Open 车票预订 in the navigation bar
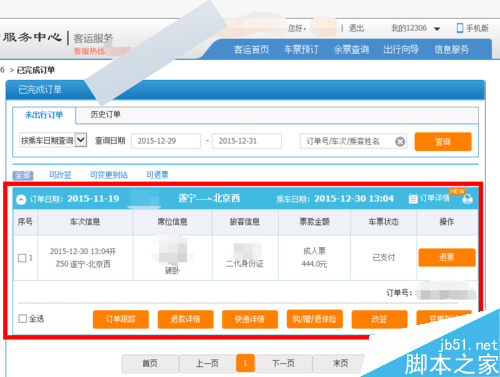500x377 pixels. point(301,50)
